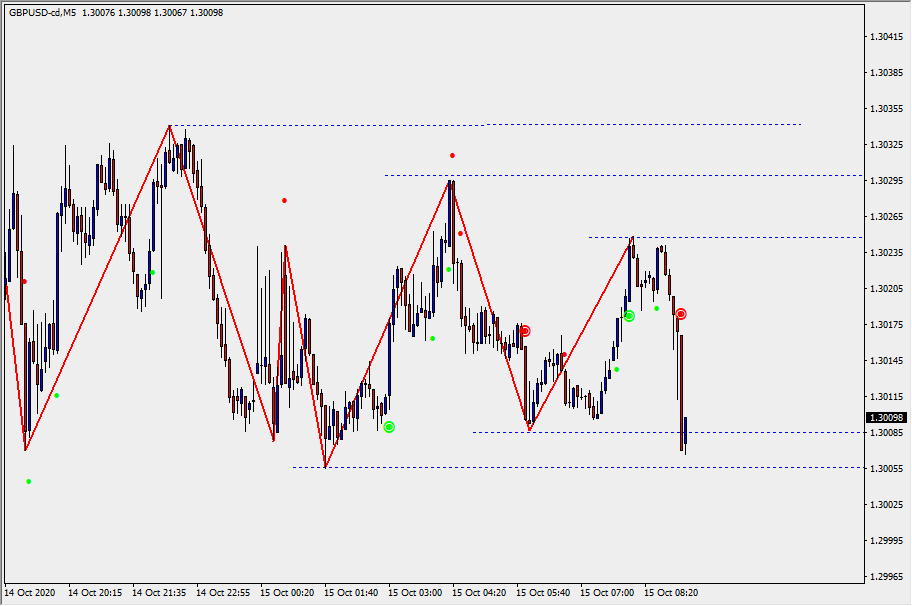Click the circled green marker near 15 Oct 07:00
The height and width of the screenshot is (606, 912).
[x=629, y=316]
